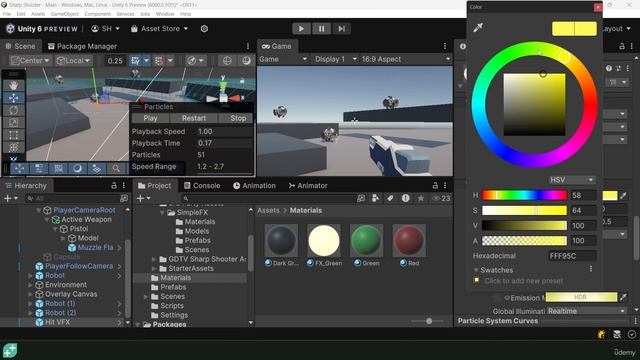Click the search-by-type icon in Project toolbar
Image resolution: width=640 pixels, height=360 pixels.
tap(376, 198)
